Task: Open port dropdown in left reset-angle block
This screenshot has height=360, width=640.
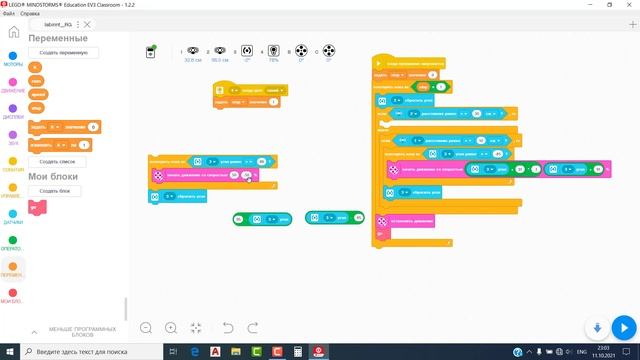Action: pos(169,196)
